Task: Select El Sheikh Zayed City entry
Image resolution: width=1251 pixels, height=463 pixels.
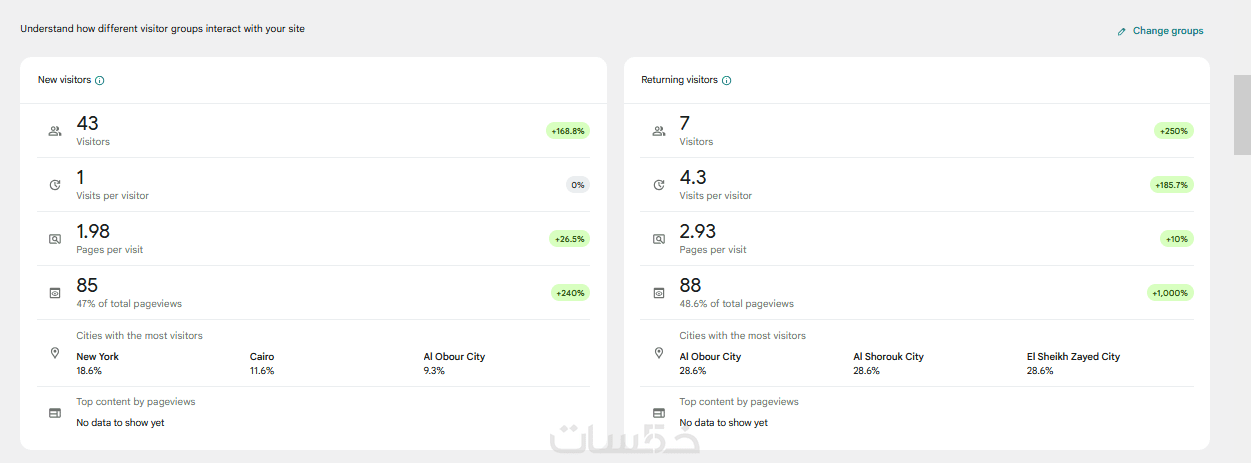Action: (x=1073, y=356)
